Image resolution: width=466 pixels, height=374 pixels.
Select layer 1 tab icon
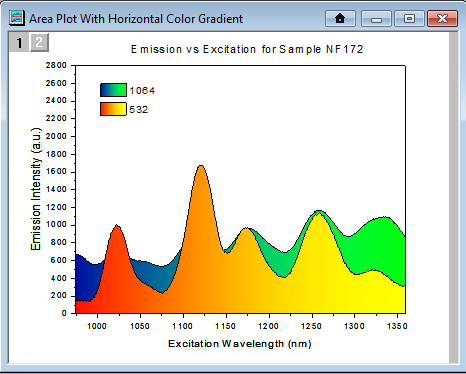click(19, 42)
